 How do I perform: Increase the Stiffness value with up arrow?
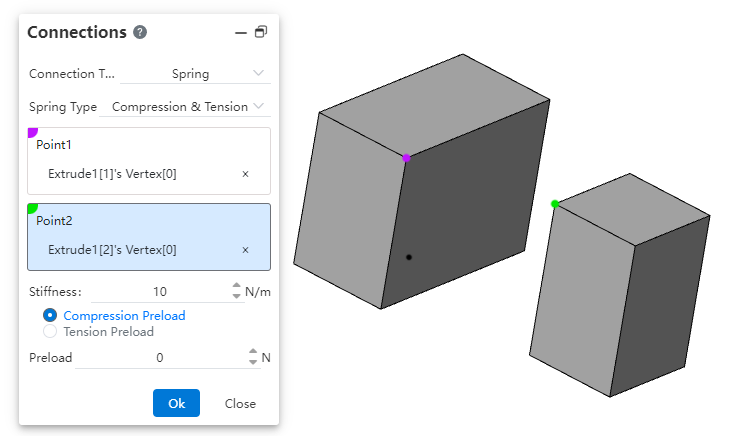[237, 287]
